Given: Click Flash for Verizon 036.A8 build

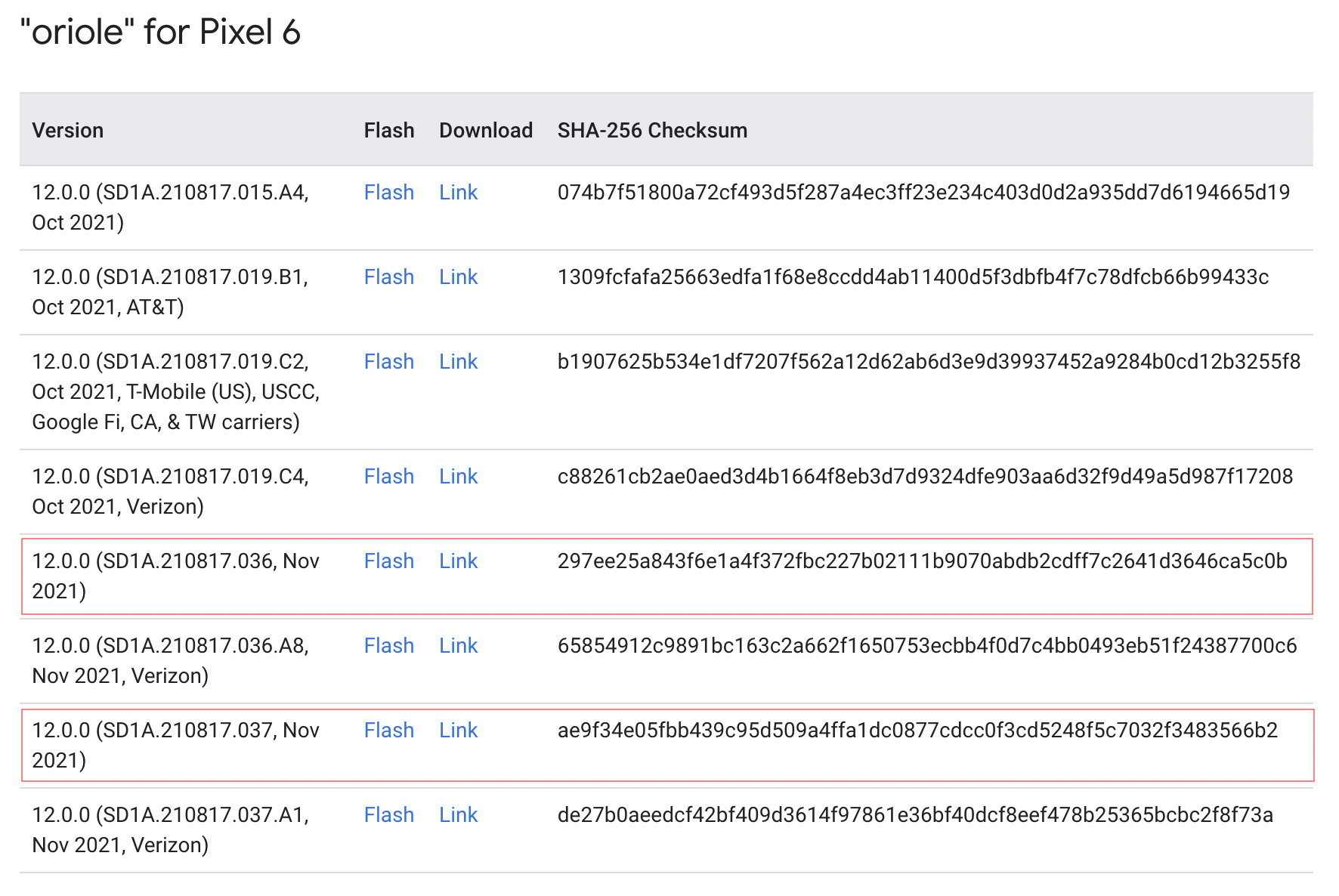Looking at the screenshot, I should (x=388, y=646).
